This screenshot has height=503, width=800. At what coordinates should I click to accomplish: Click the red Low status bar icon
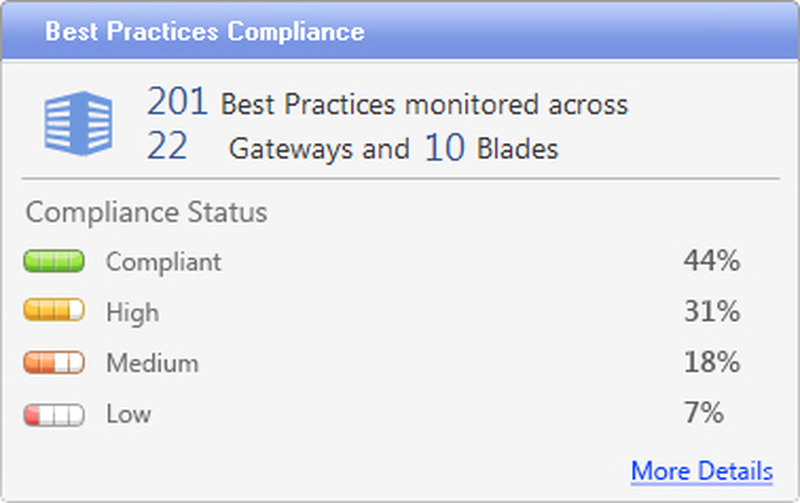point(53,413)
